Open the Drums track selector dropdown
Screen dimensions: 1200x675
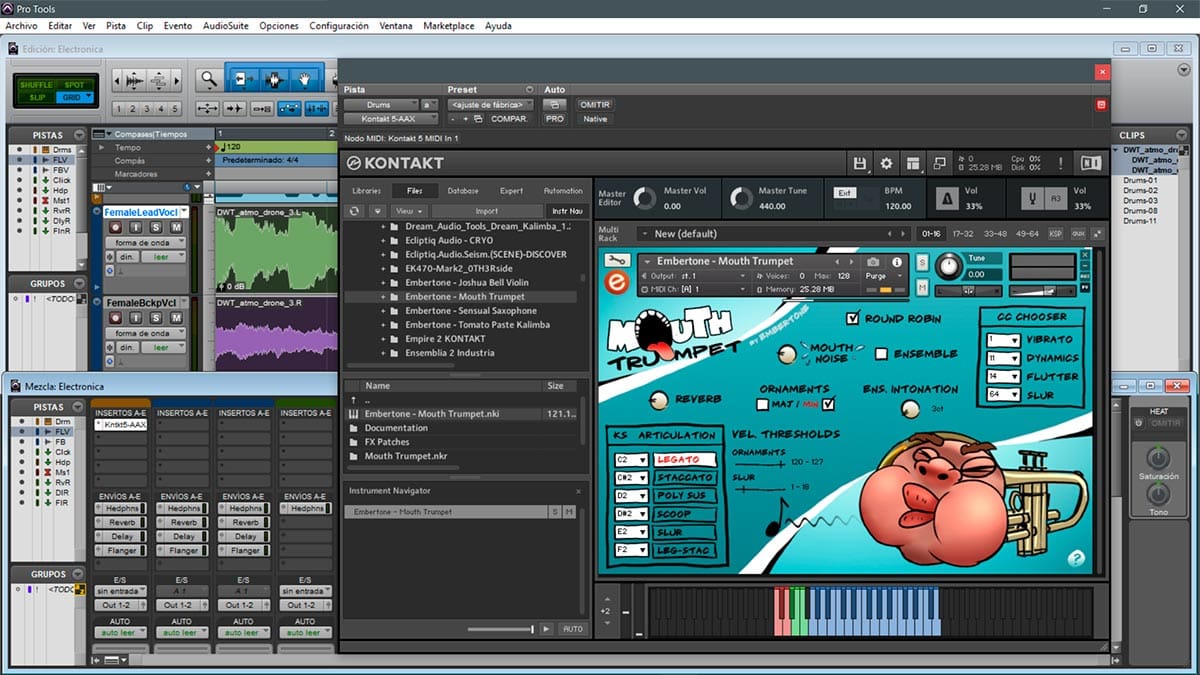tap(381, 105)
